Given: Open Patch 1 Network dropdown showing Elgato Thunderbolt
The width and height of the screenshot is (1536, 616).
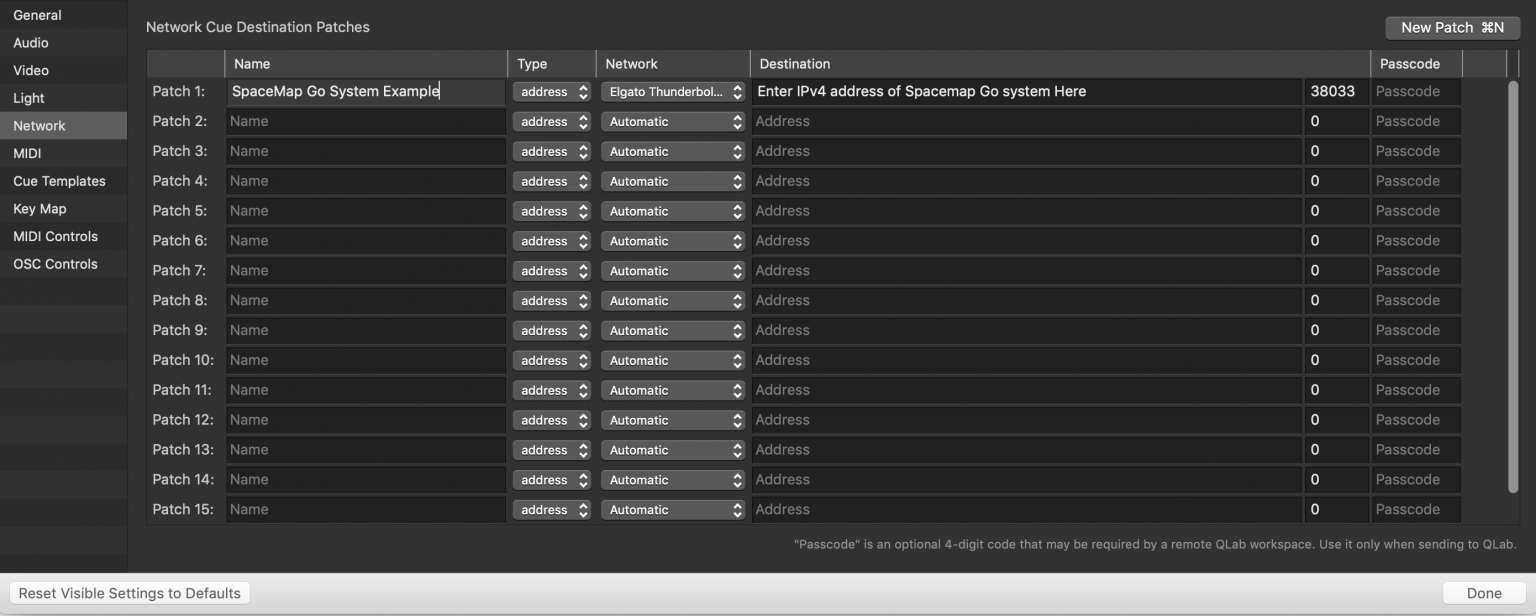Looking at the screenshot, I should 673,92.
